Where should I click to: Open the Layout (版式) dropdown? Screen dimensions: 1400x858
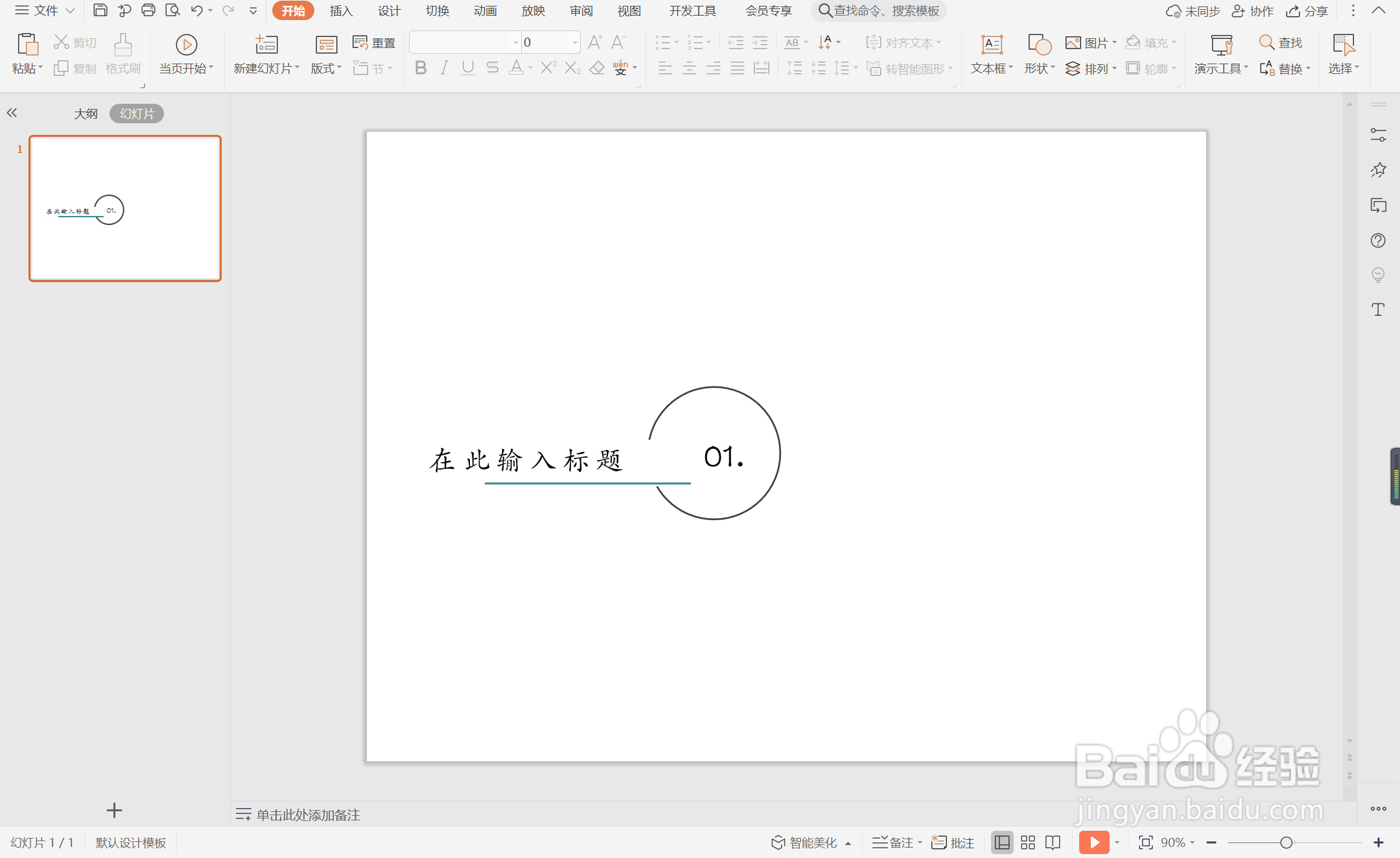[326, 68]
